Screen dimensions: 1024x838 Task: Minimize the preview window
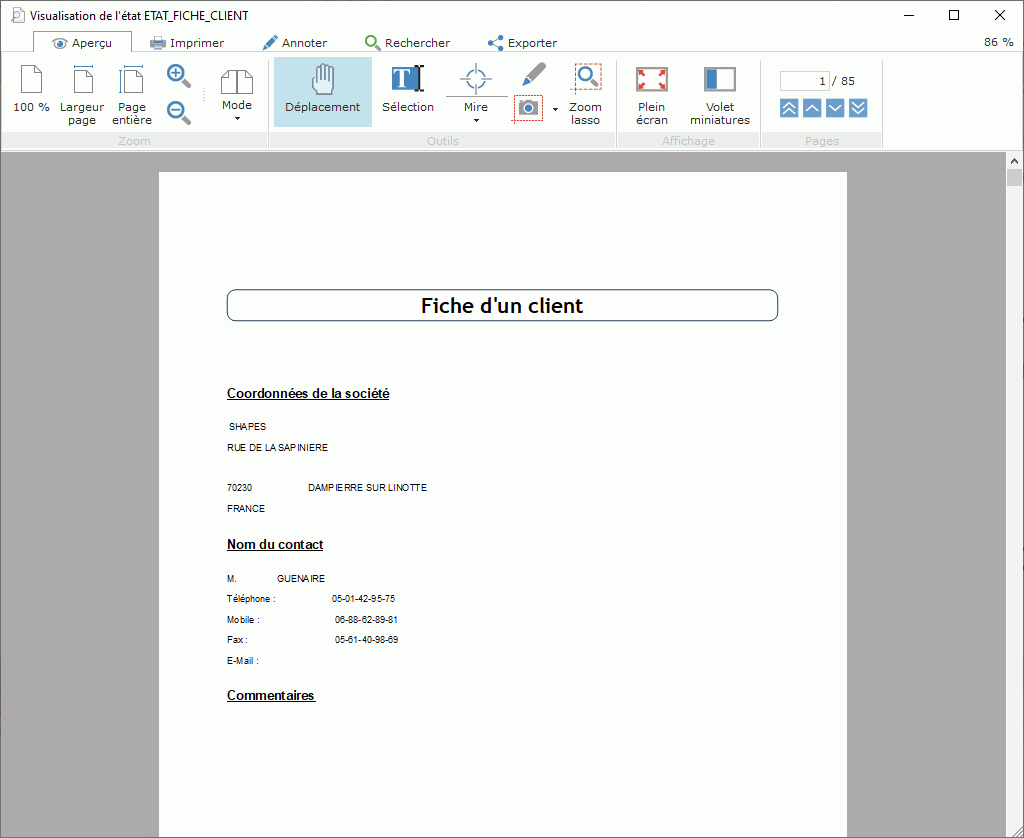tap(908, 15)
